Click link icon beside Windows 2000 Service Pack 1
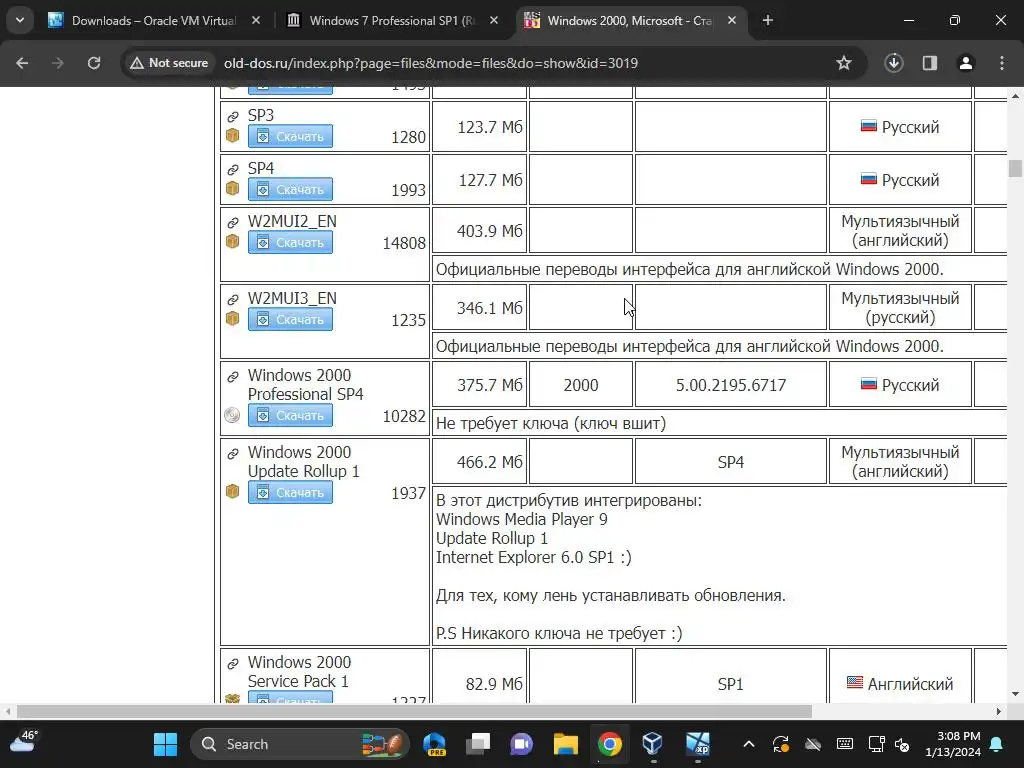This screenshot has width=1024, height=768. tap(232, 664)
